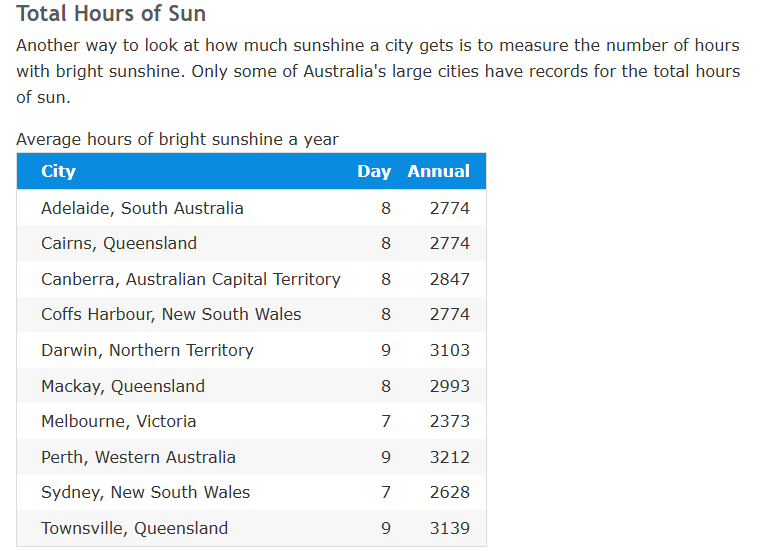Click annual value 2847 for Canberra
This screenshot has height=551, width=775.
pos(449,279)
